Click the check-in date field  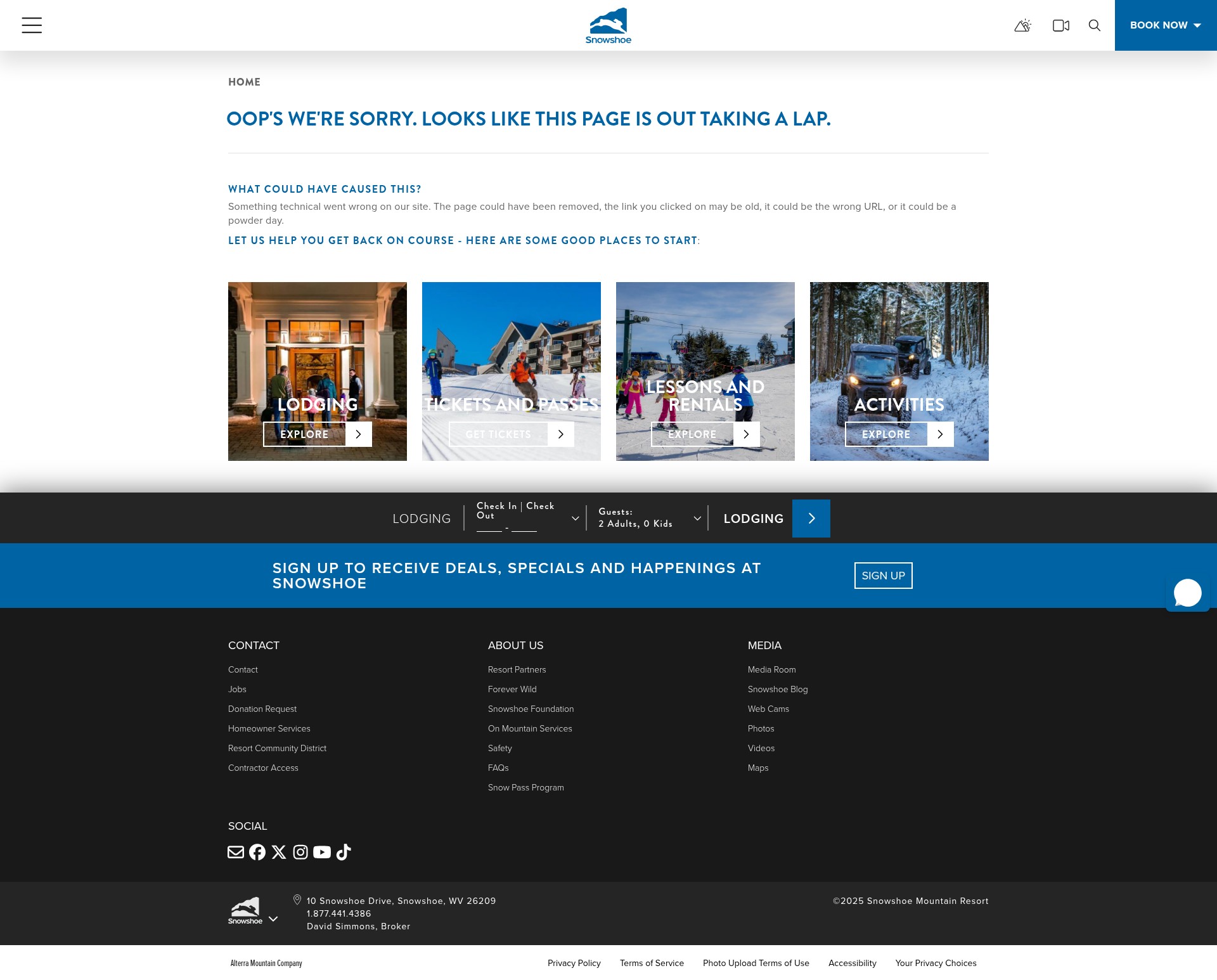coord(489,527)
